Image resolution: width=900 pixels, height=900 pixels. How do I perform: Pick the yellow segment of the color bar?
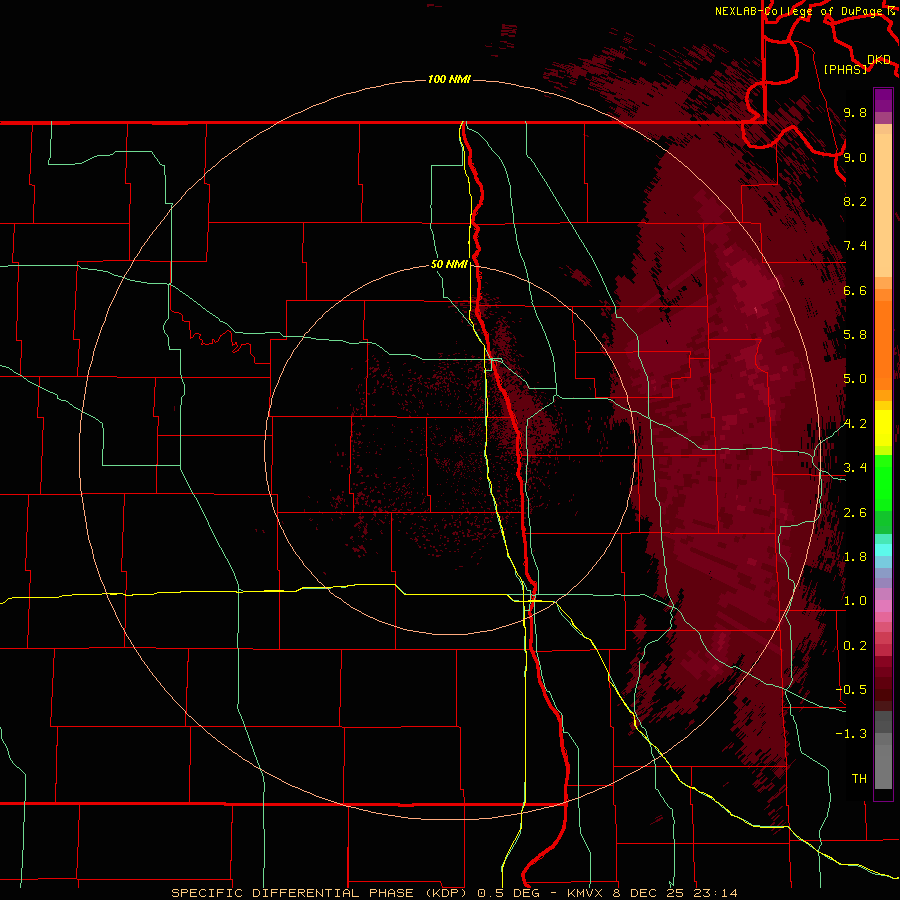(x=883, y=428)
